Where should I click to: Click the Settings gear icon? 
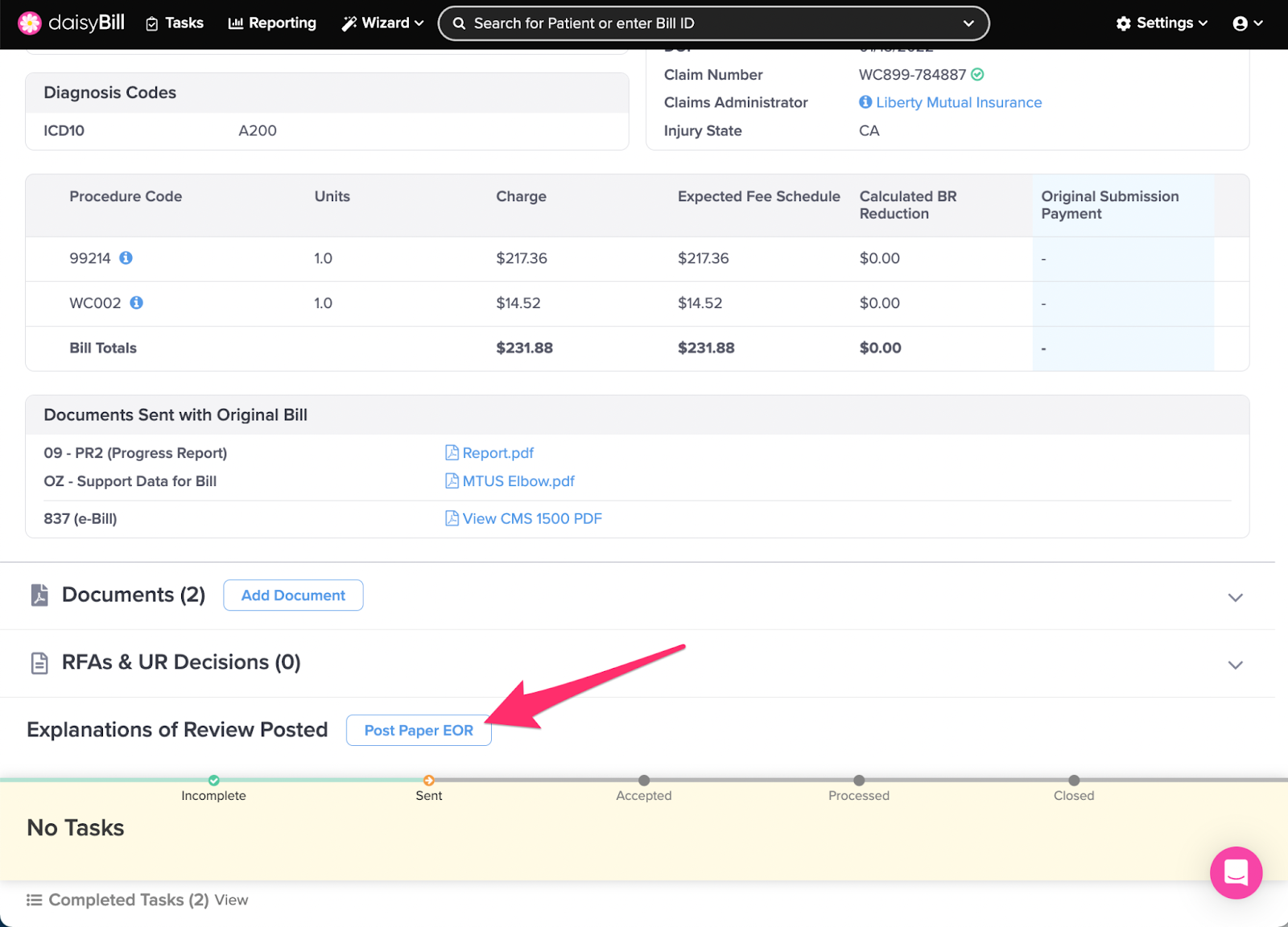pyautogui.click(x=1124, y=23)
